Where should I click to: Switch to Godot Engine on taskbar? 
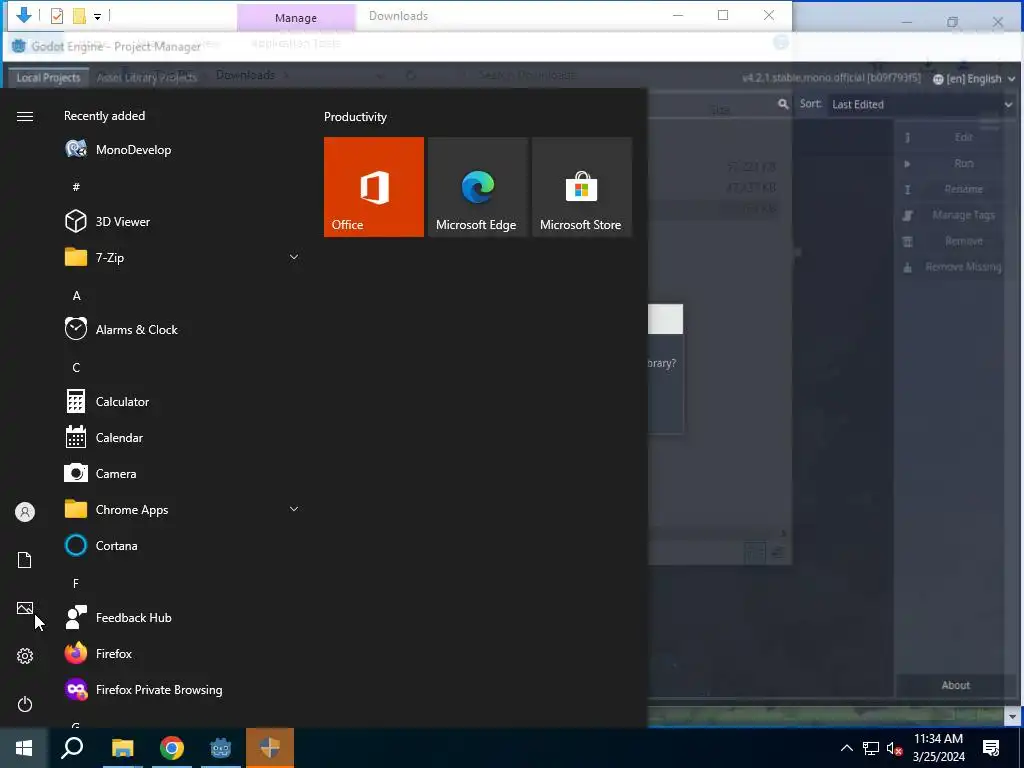(221, 748)
